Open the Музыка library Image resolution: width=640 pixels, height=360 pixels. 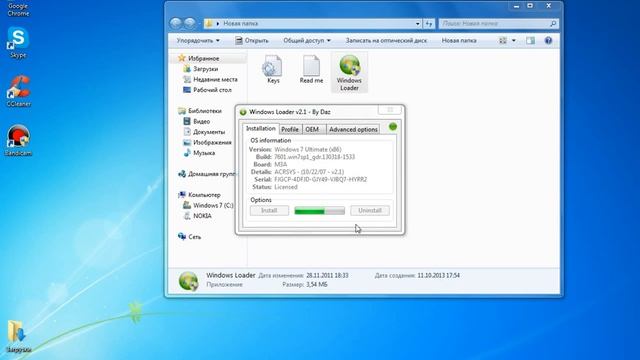click(204, 153)
